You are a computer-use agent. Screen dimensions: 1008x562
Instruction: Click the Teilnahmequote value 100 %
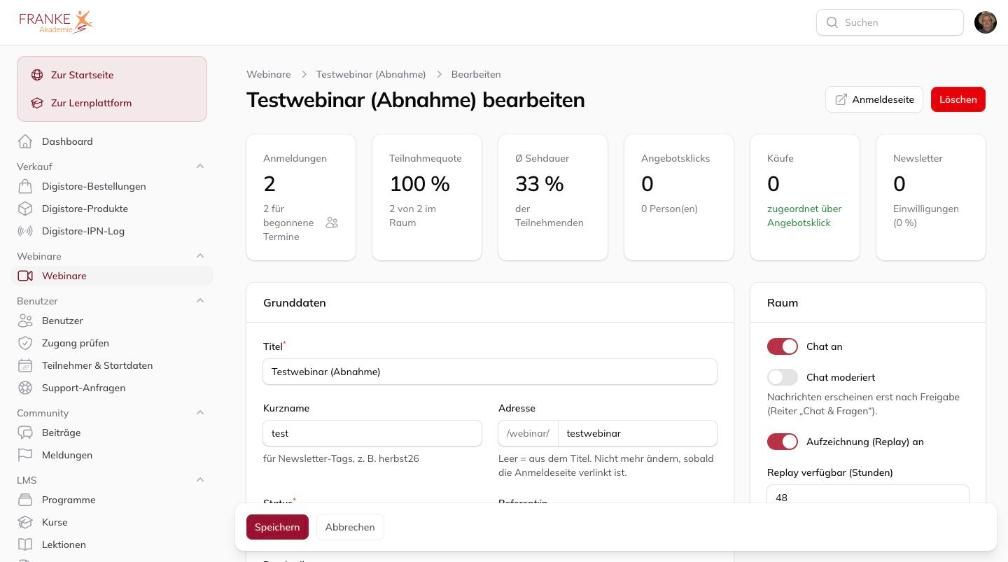(419, 184)
